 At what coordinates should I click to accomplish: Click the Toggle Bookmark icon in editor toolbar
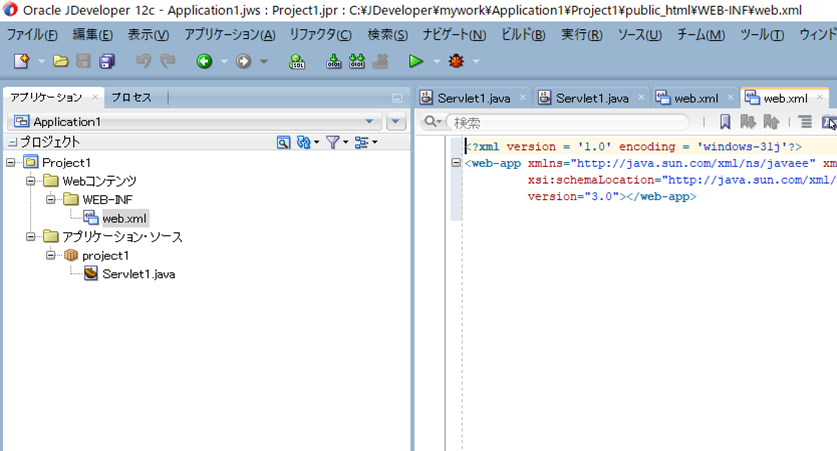(x=725, y=122)
